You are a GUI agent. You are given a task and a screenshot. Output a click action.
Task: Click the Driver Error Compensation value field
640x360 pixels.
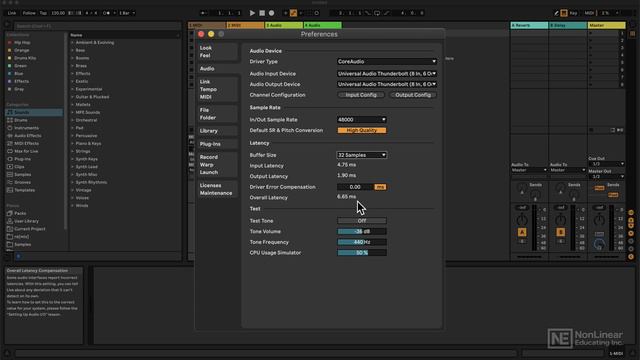click(355, 187)
